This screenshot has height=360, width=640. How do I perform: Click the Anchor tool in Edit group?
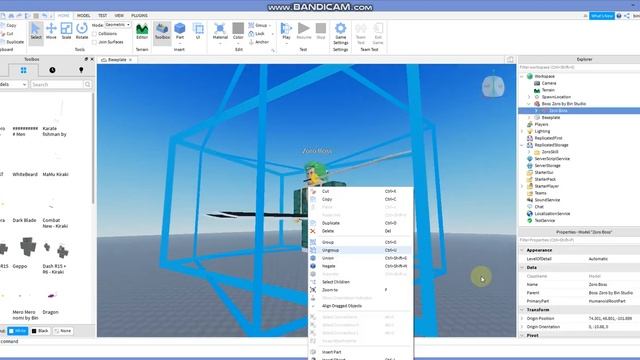tap(259, 42)
